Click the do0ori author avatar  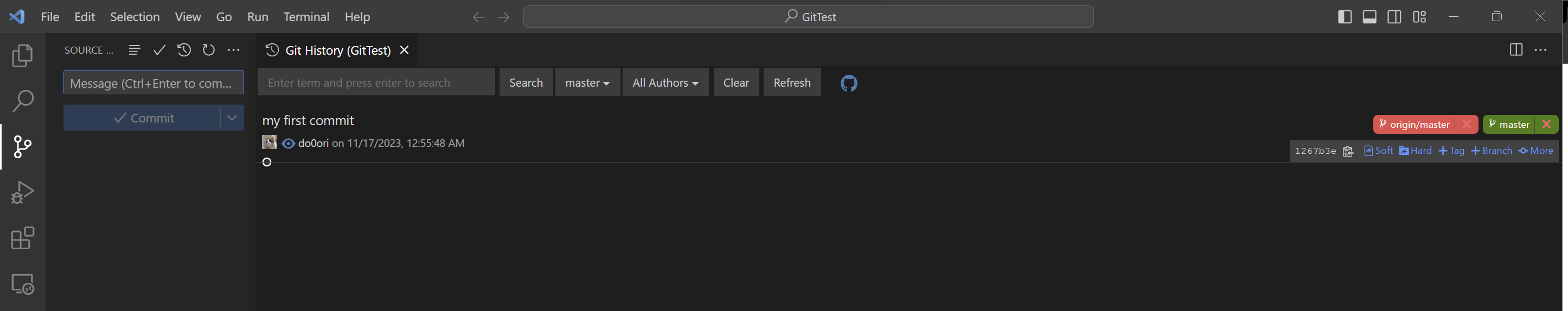click(269, 142)
